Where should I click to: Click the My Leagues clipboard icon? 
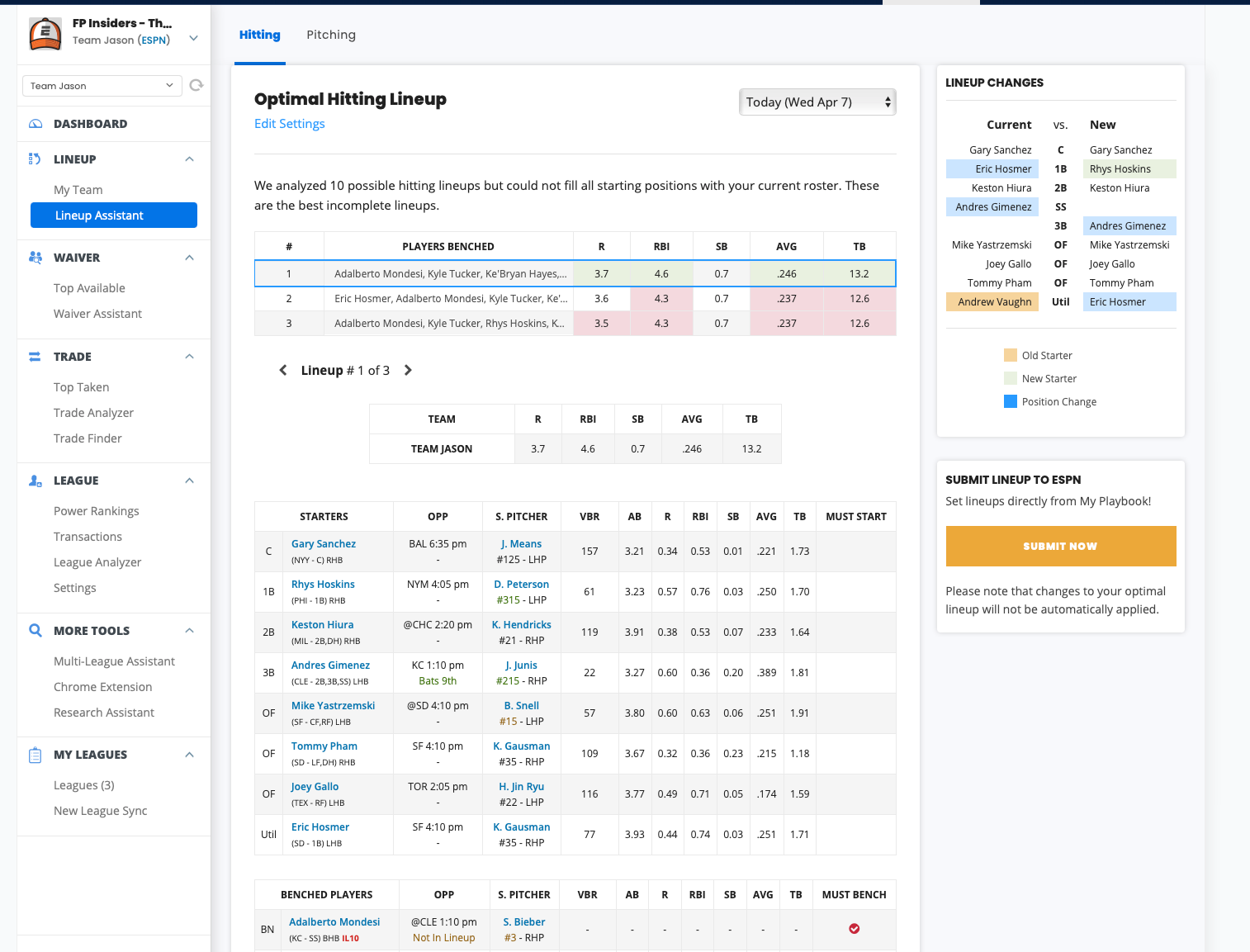(35, 755)
